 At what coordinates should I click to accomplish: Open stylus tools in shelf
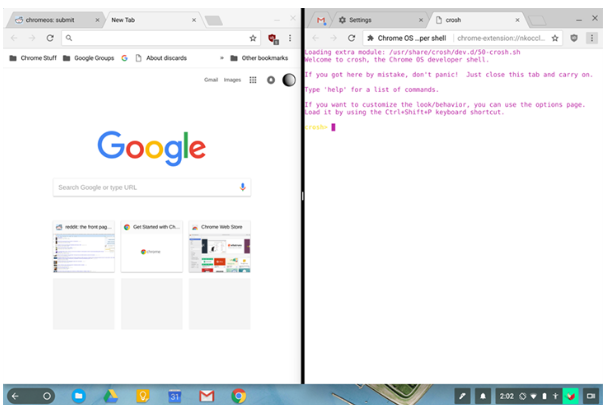pyautogui.click(x=462, y=396)
